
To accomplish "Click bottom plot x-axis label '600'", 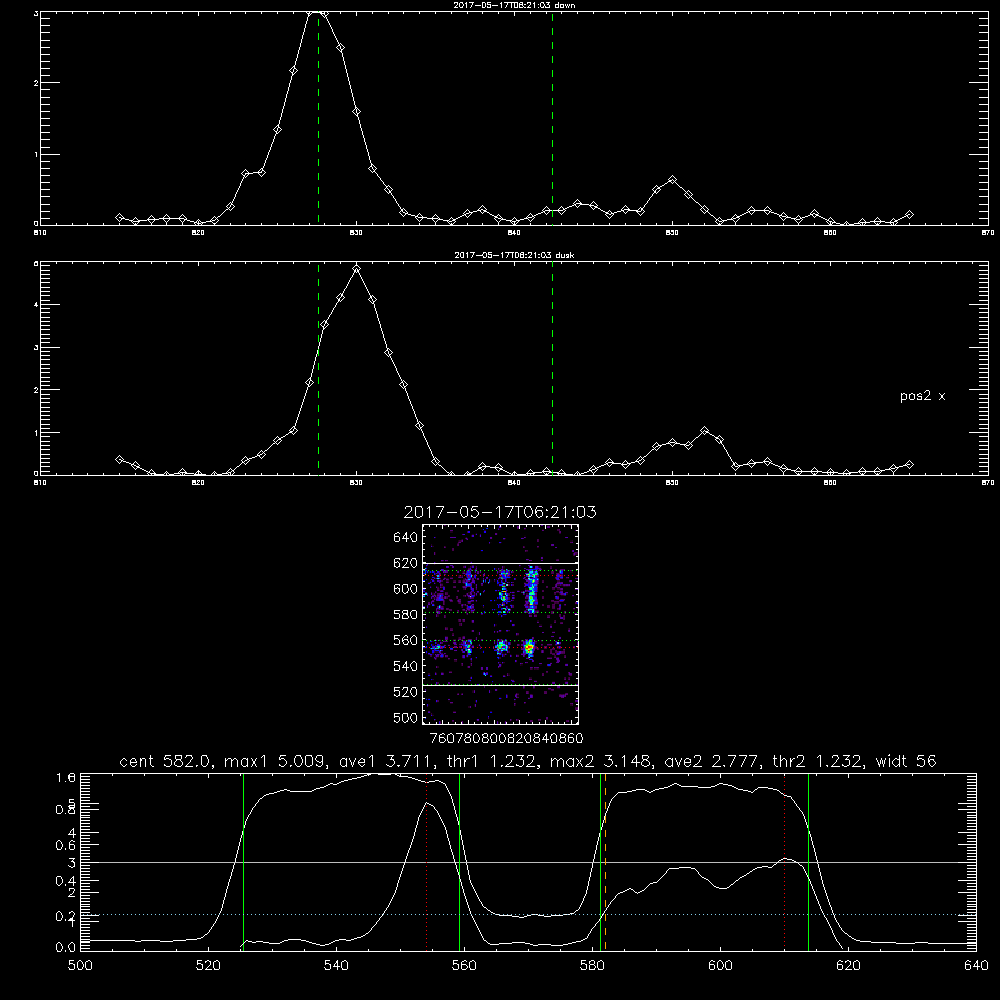I will click(720, 966).
